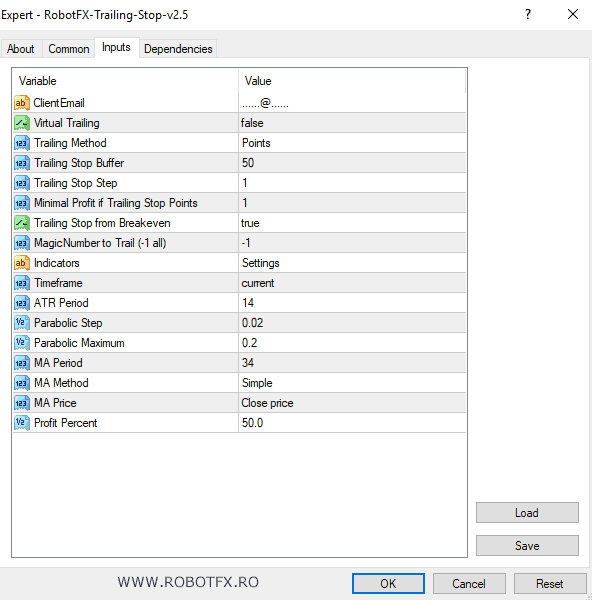Screen dimensions: 592x600
Task: Edit Trailing Stop Step value 1
Action: tap(352, 183)
